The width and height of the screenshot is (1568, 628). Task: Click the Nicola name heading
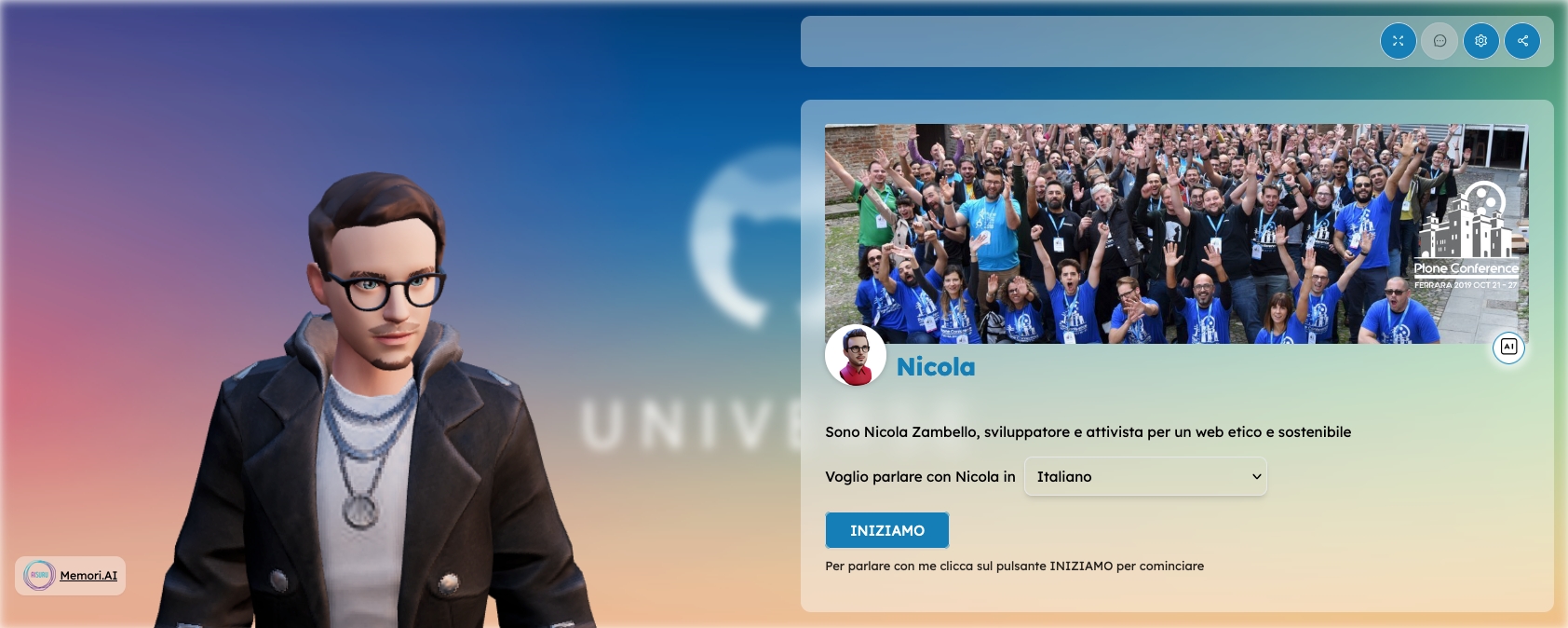point(936,367)
